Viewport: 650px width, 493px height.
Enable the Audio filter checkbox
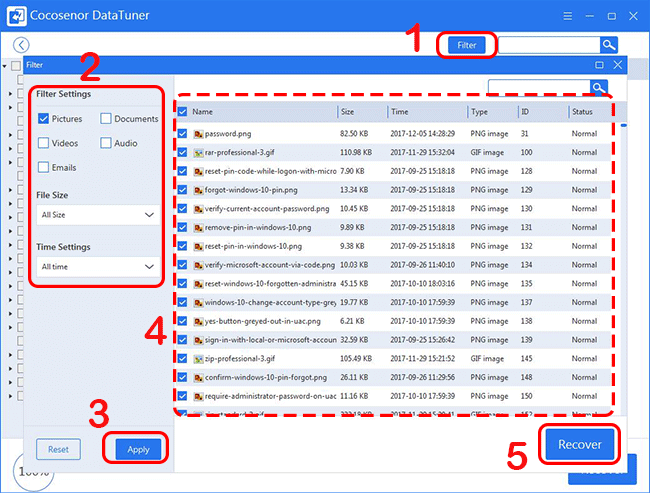pos(106,143)
